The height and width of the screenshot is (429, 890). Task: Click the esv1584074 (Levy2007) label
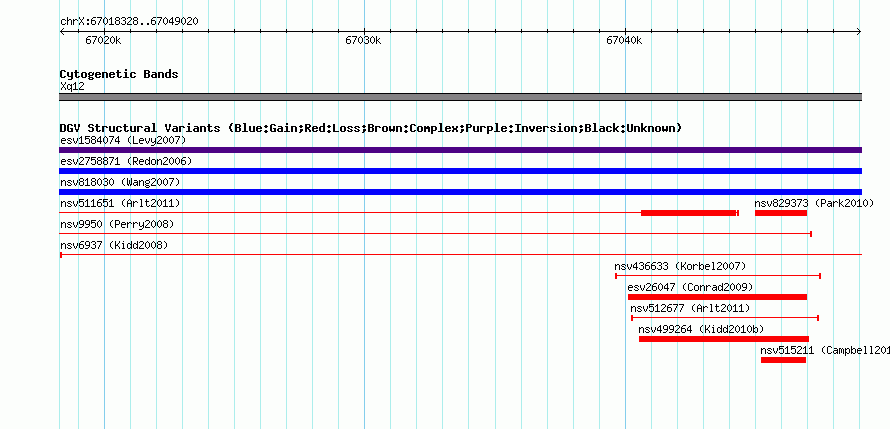click(123, 140)
